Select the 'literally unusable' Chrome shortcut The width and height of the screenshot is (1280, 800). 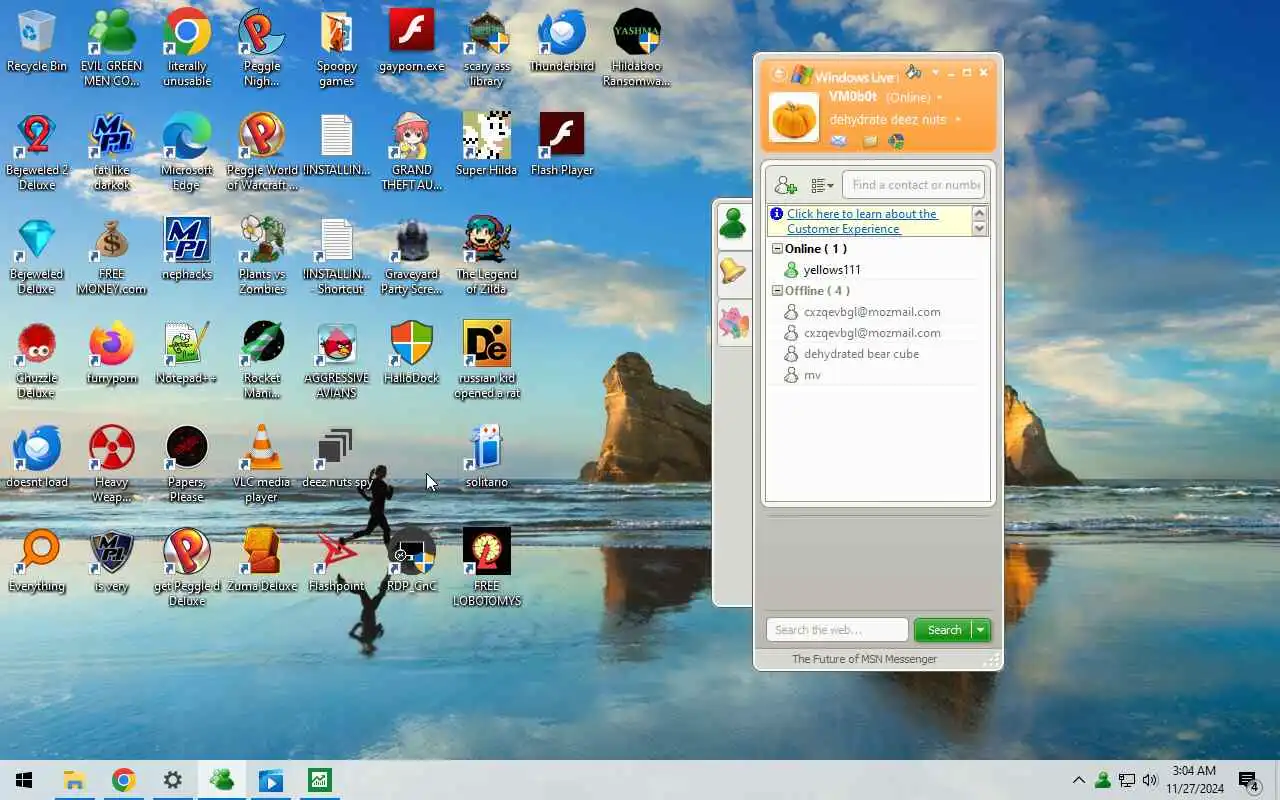tap(187, 48)
